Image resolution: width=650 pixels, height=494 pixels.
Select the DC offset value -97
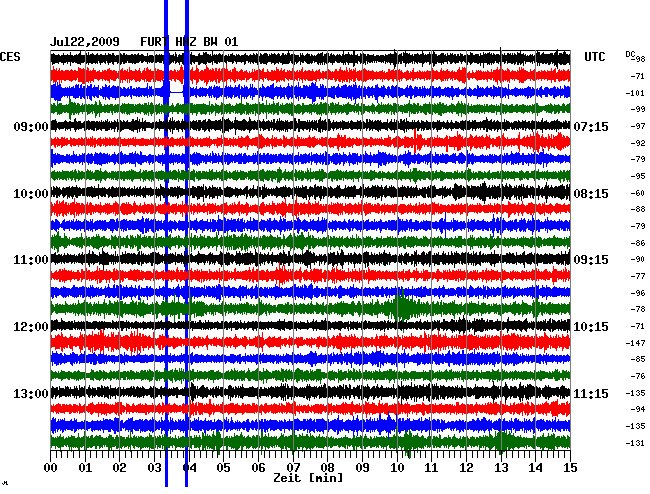tap(638, 126)
